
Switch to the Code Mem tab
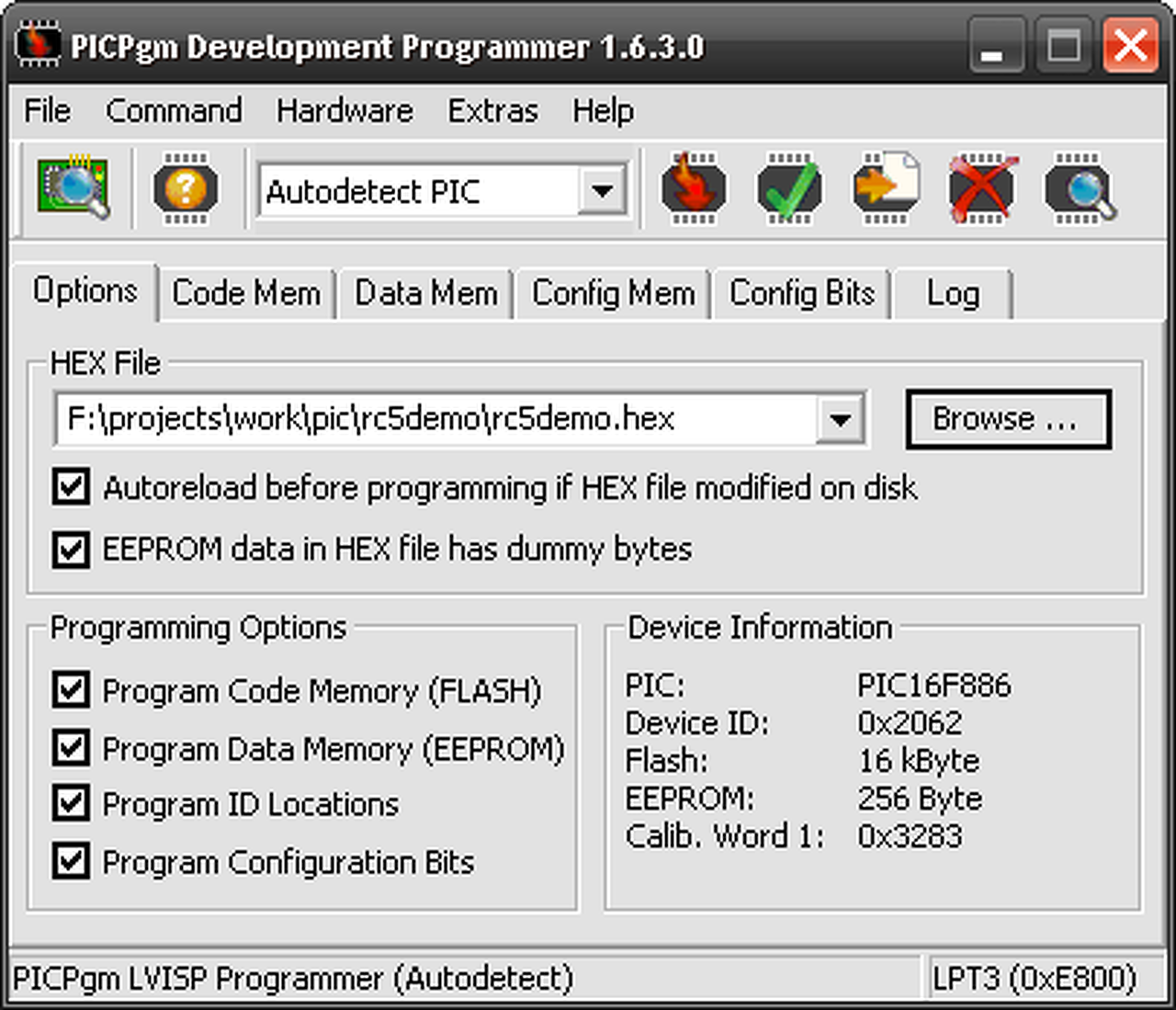(x=246, y=294)
